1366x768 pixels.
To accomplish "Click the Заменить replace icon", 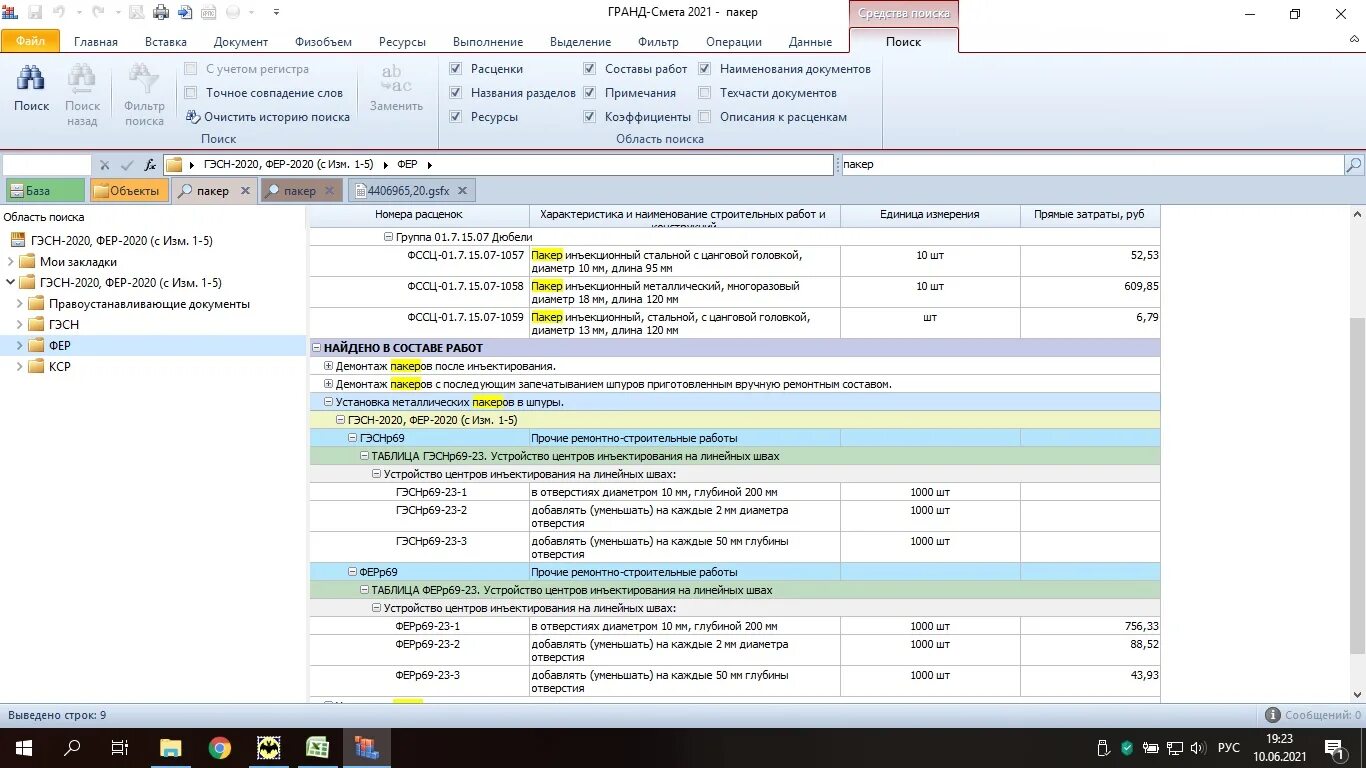I will coord(396,79).
